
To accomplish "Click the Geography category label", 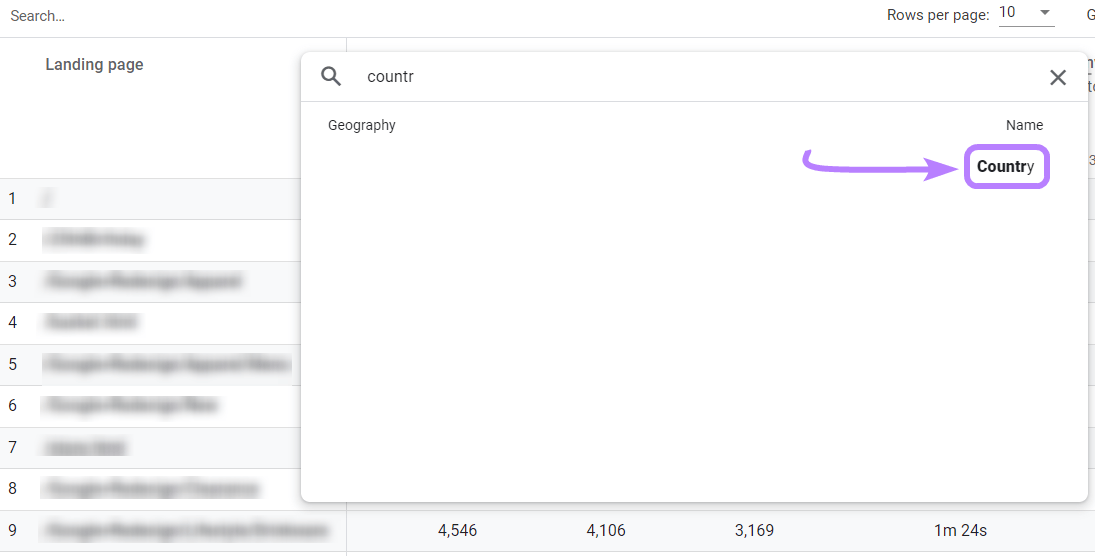I will click(x=362, y=125).
